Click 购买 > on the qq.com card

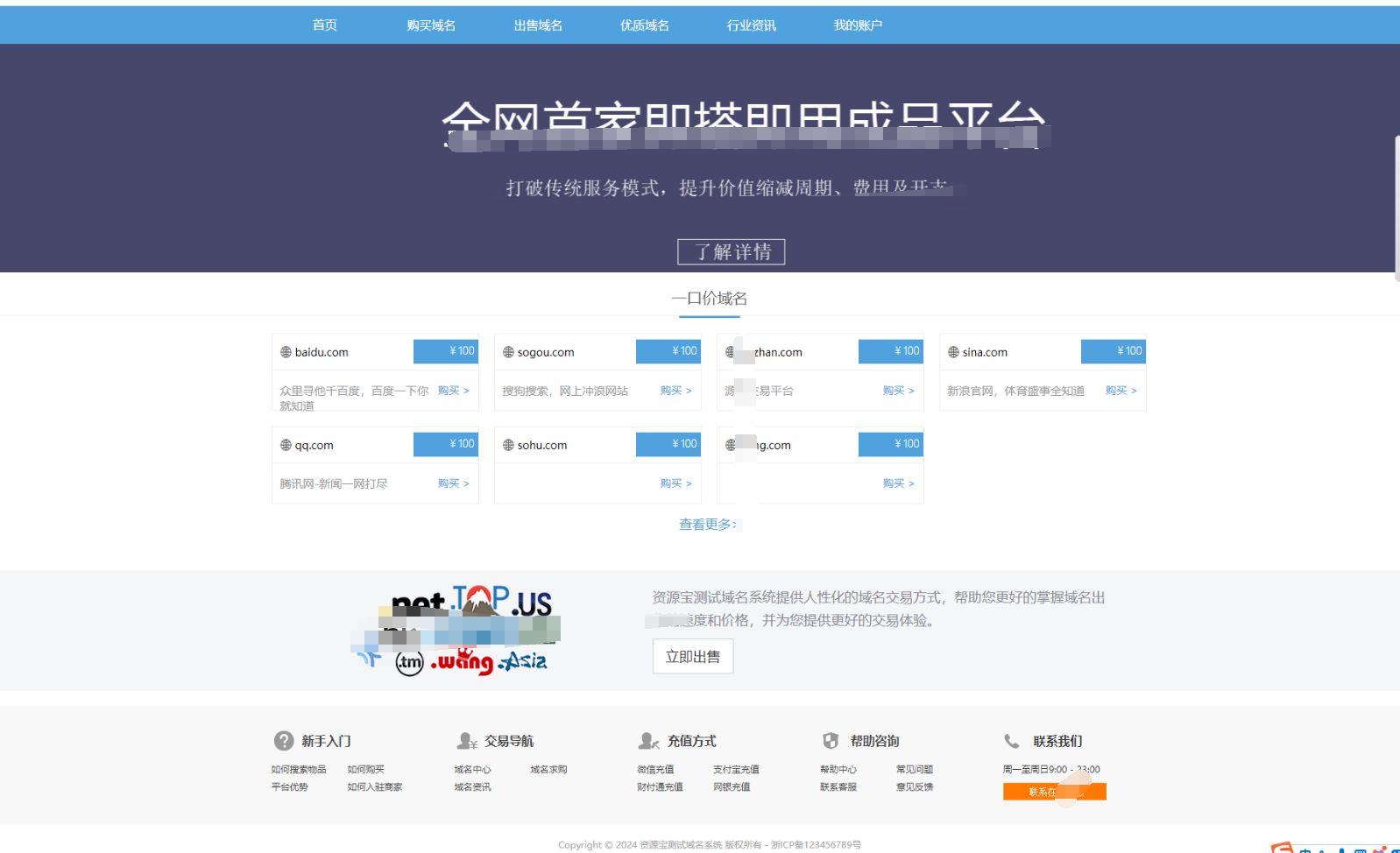pos(454,483)
